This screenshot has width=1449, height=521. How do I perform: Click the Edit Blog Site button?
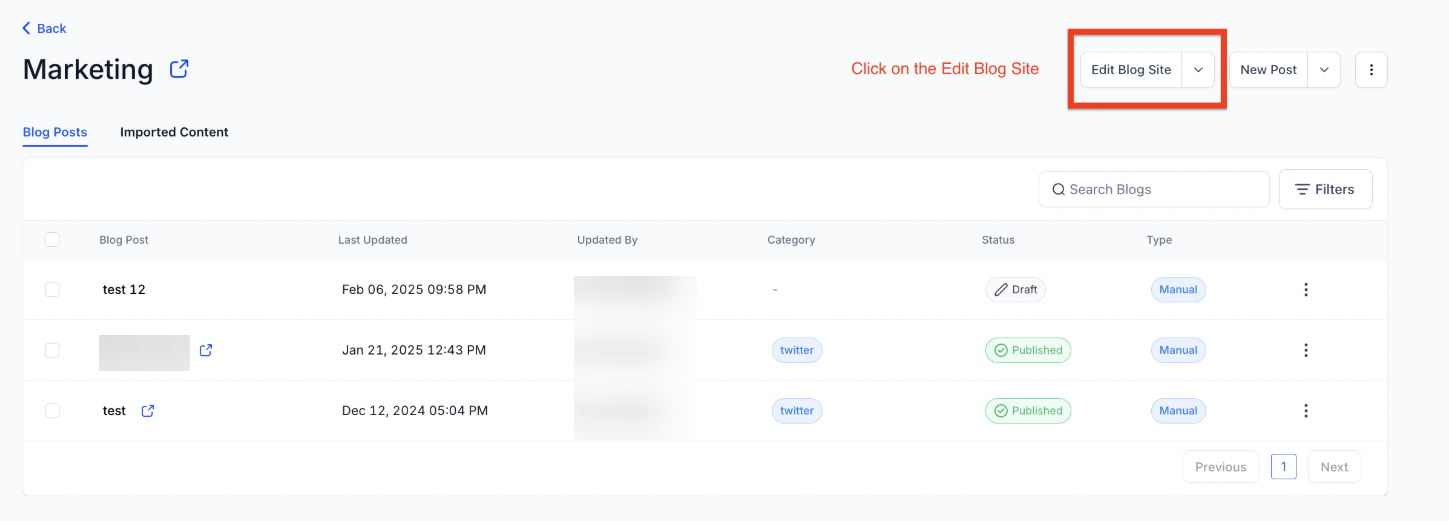tap(1131, 70)
